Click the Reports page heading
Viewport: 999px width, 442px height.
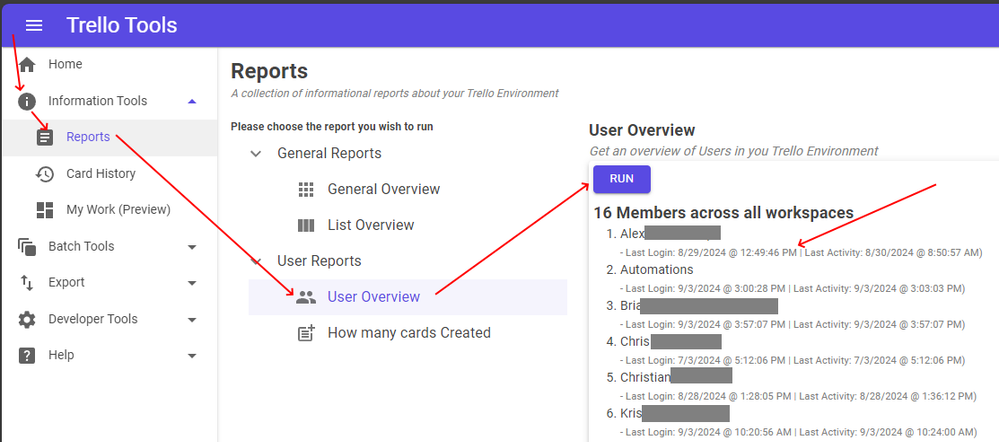pyautogui.click(x=269, y=71)
